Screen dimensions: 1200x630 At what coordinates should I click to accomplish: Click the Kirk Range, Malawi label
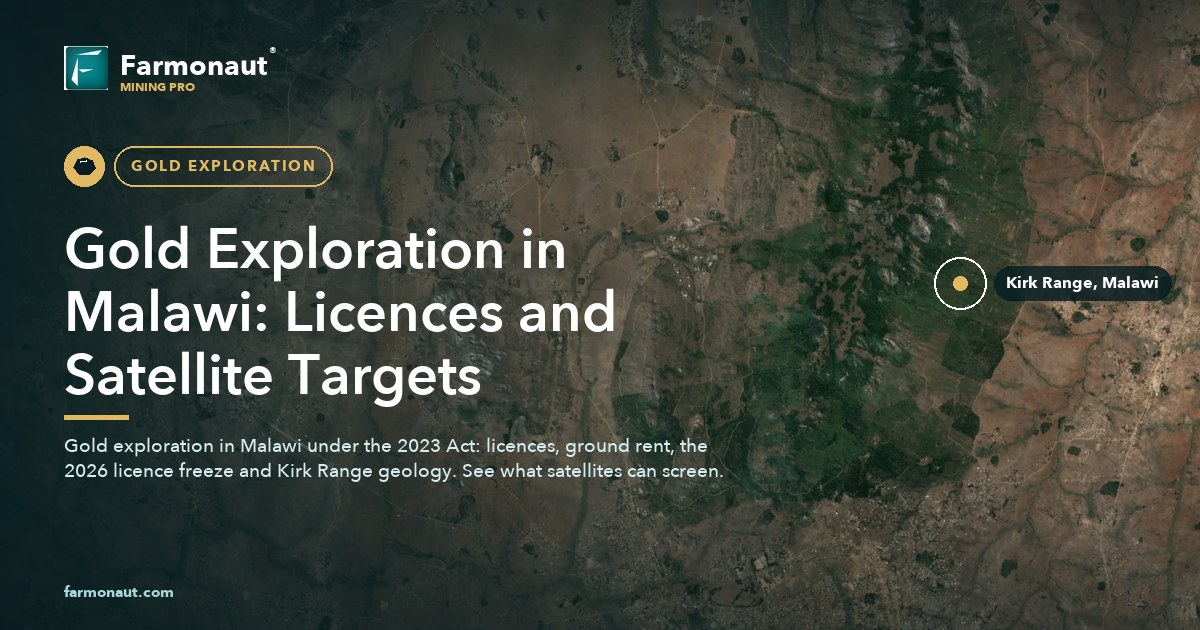[x=1082, y=284]
